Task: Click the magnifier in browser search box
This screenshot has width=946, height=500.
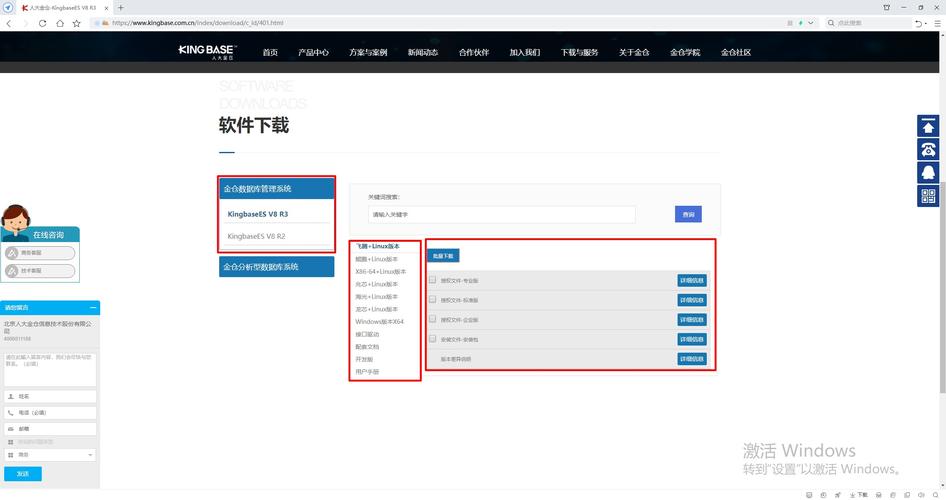Action: click(x=831, y=23)
